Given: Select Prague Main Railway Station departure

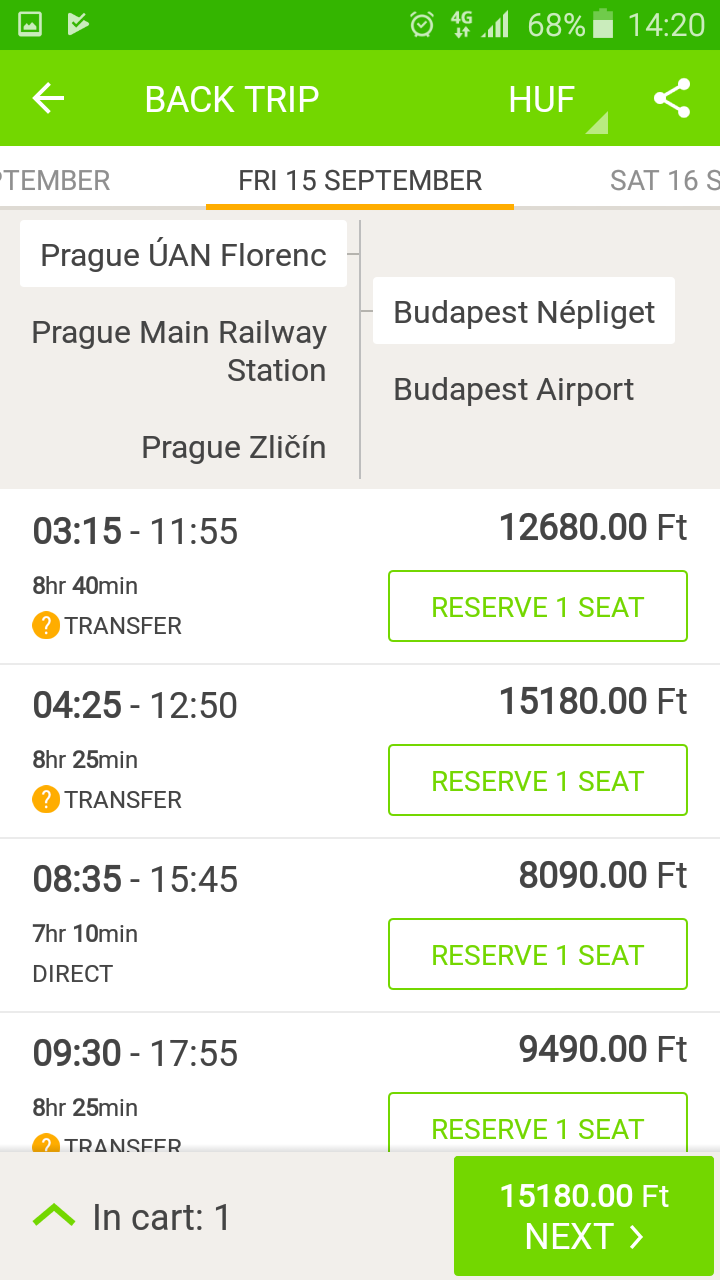Looking at the screenshot, I should click(x=180, y=351).
